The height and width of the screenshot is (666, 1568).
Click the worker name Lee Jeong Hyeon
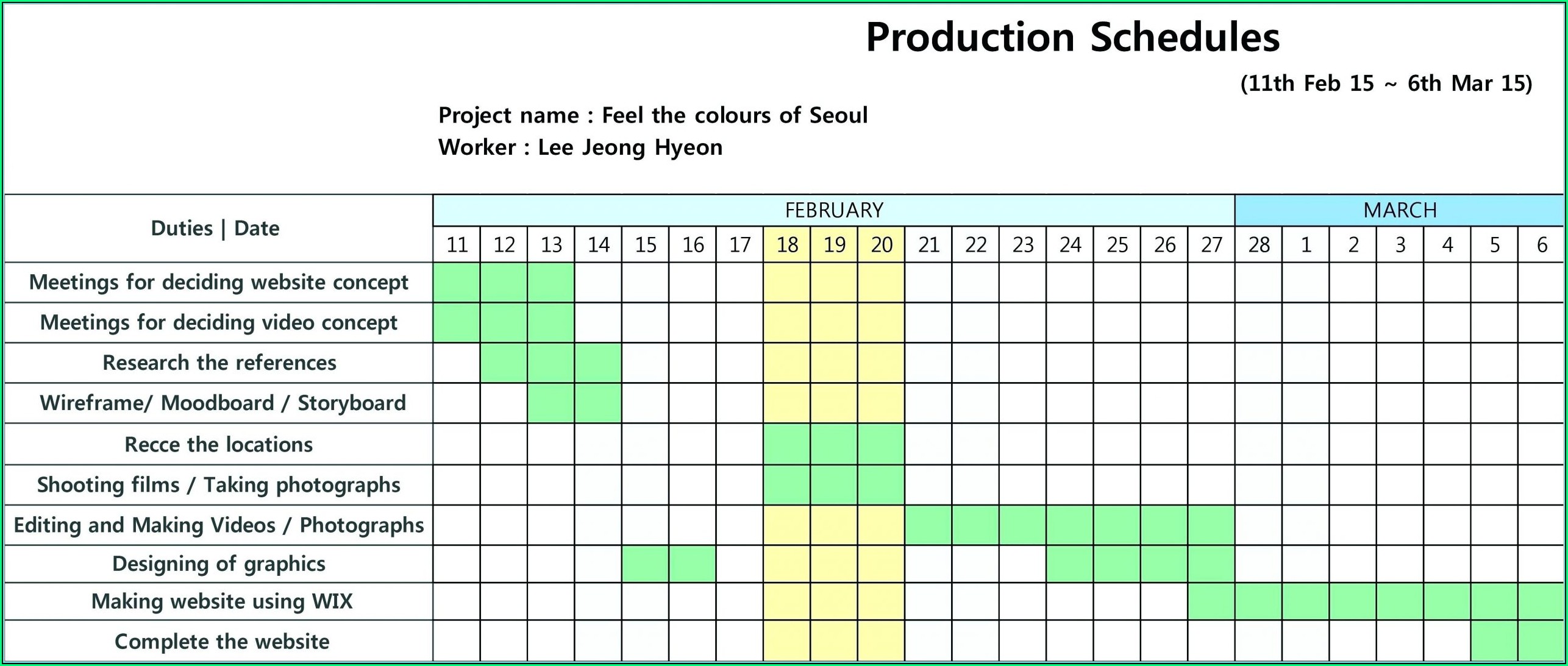click(x=630, y=147)
